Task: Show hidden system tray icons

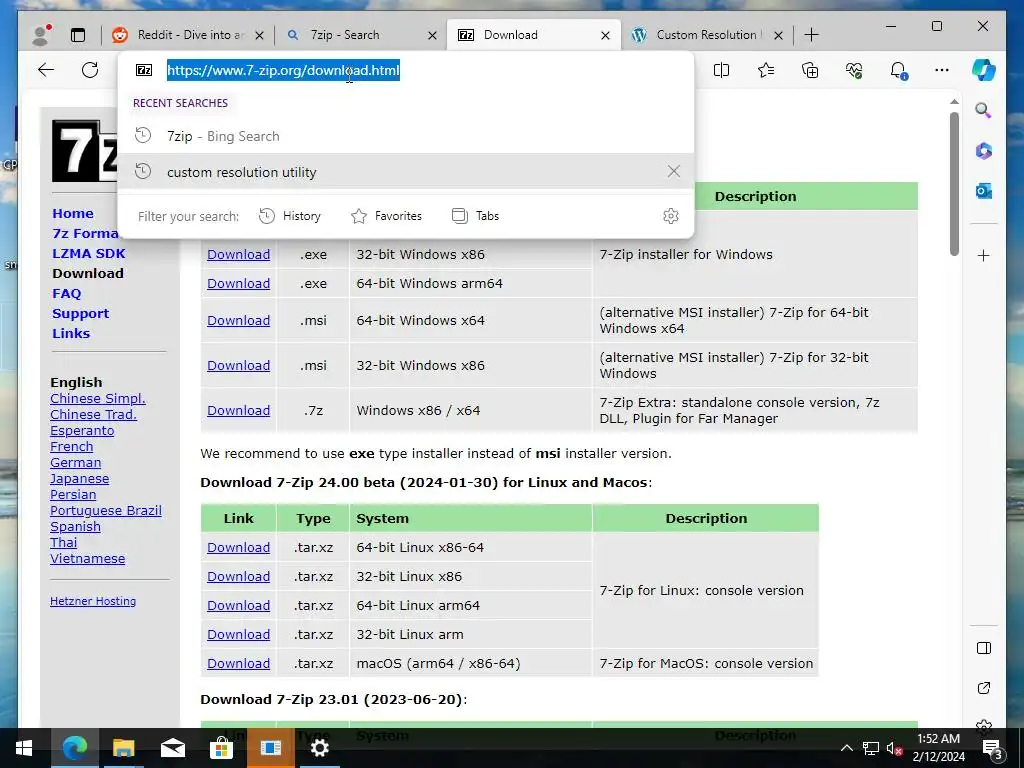Action: (846, 748)
